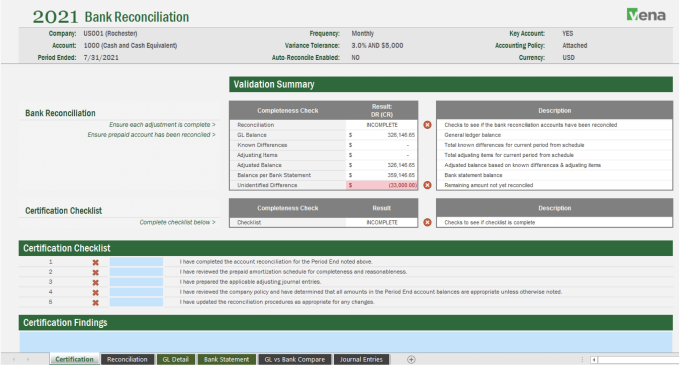Click red error icon beside Reconciliation row
The height and width of the screenshot is (365, 680).
click(x=427, y=125)
